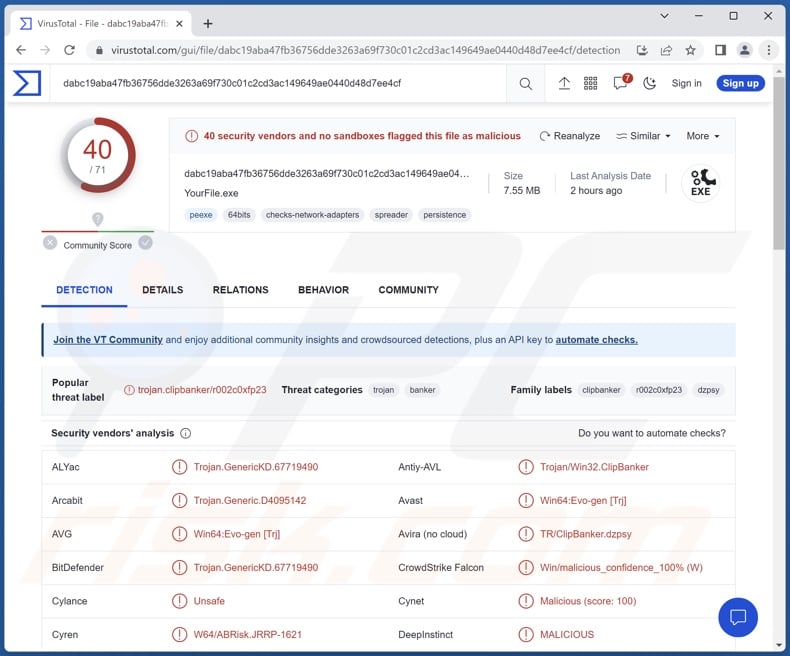790x656 pixels.
Task: Click the banker threat category chip
Action: [x=422, y=390]
